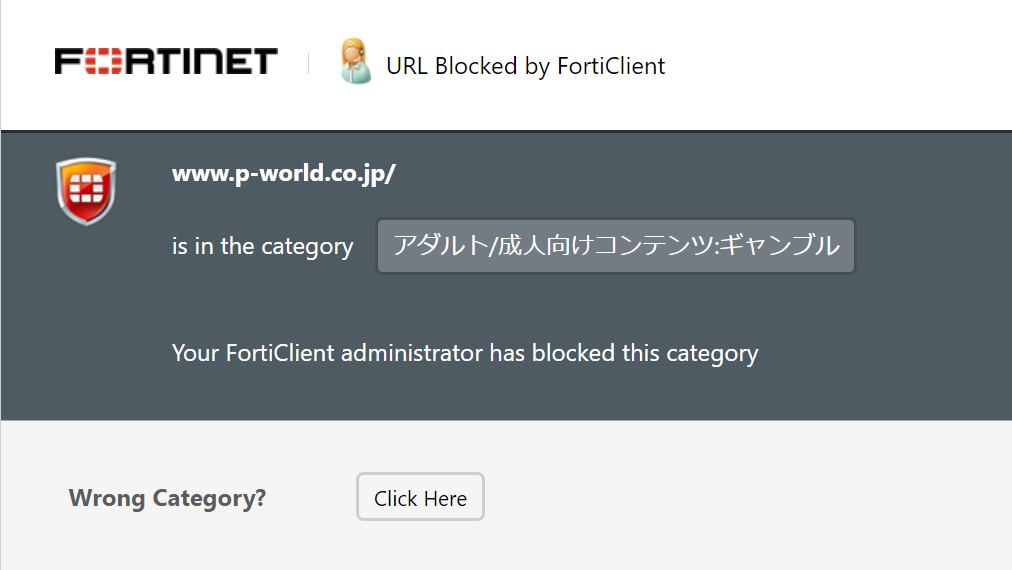This screenshot has height=570, width=1012.
Task: Click the Fortinet logo in the header
Action: click(x=166, y=61)
